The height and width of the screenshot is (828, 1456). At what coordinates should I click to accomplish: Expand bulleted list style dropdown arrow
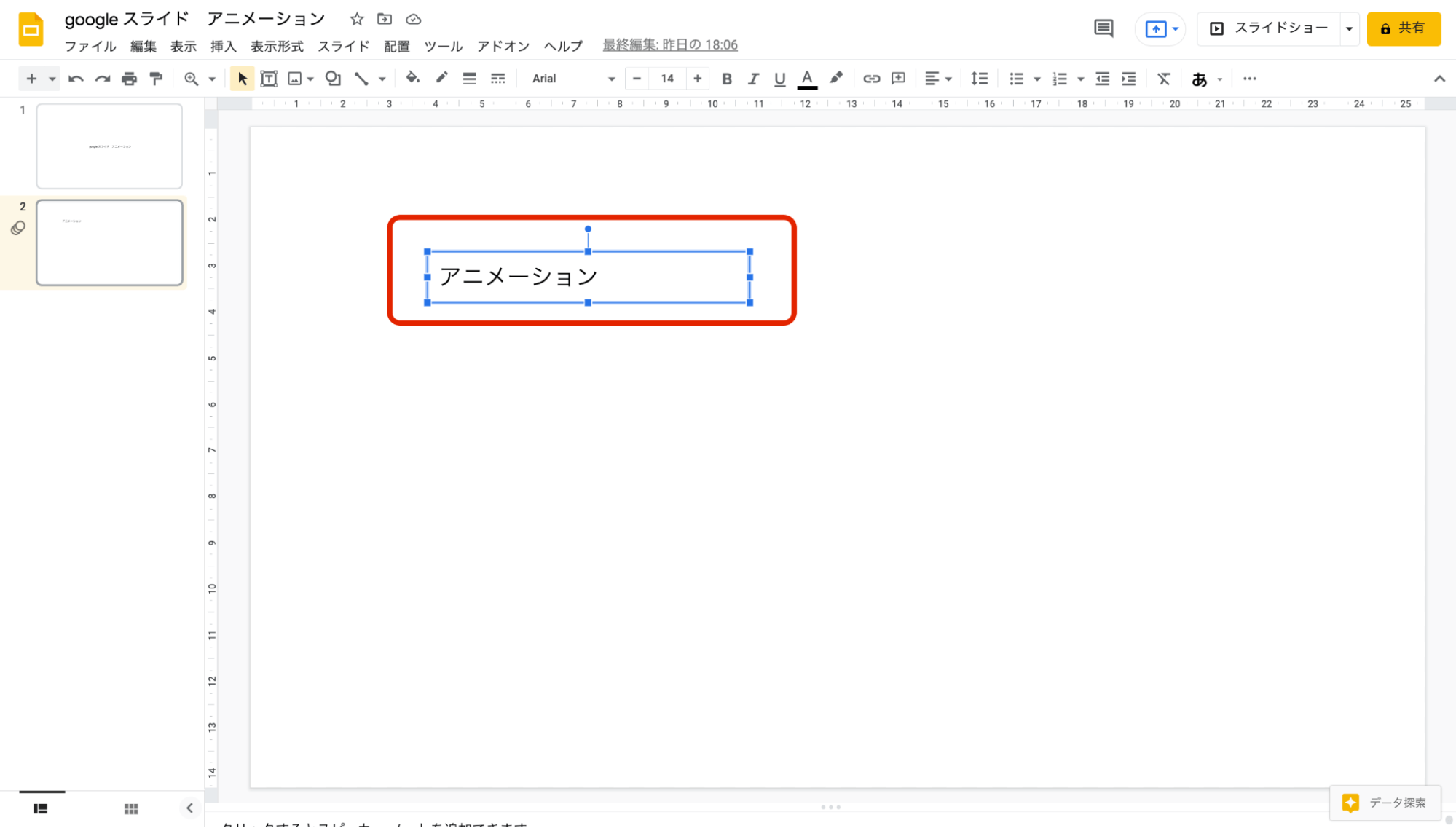1037,79
